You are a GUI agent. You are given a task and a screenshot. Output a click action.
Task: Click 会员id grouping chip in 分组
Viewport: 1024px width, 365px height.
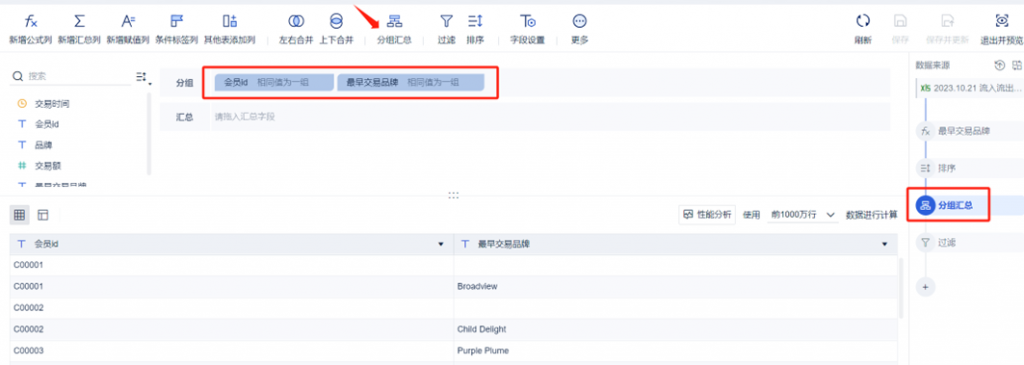click(274, 82)
